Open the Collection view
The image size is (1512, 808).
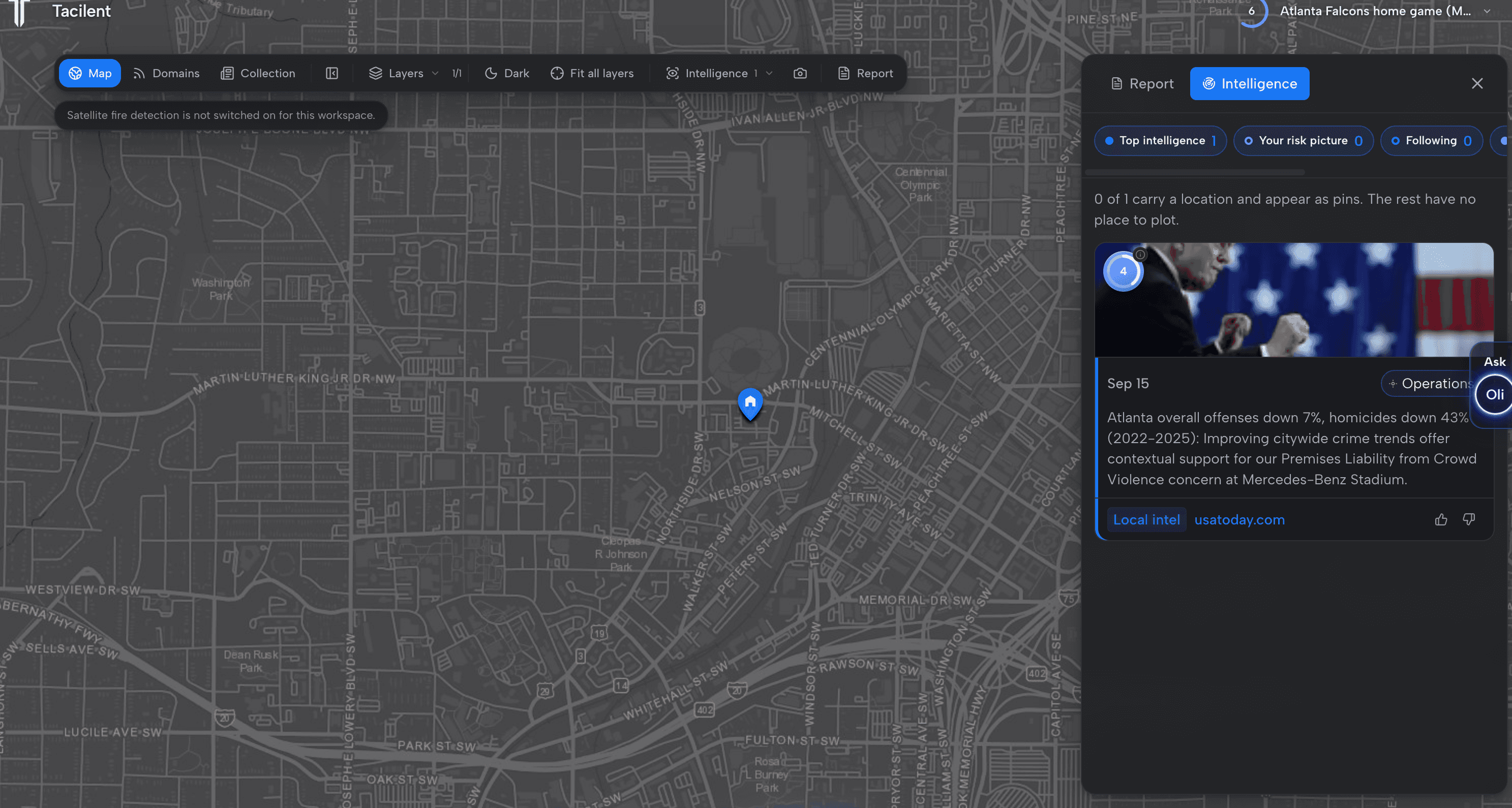click(258, 73)
